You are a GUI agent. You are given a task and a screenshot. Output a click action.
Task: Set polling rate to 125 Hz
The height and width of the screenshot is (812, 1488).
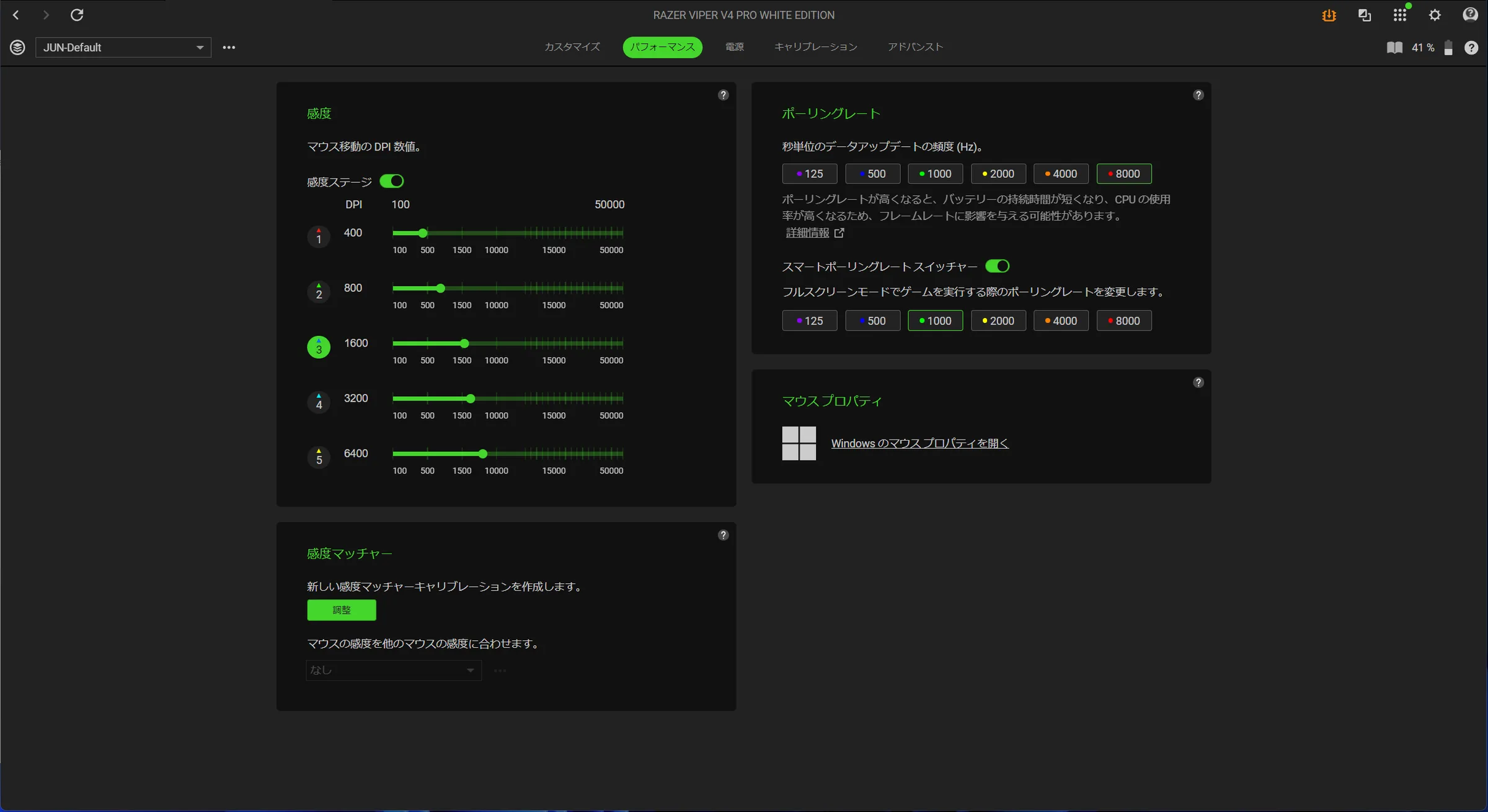pos(810,174)
